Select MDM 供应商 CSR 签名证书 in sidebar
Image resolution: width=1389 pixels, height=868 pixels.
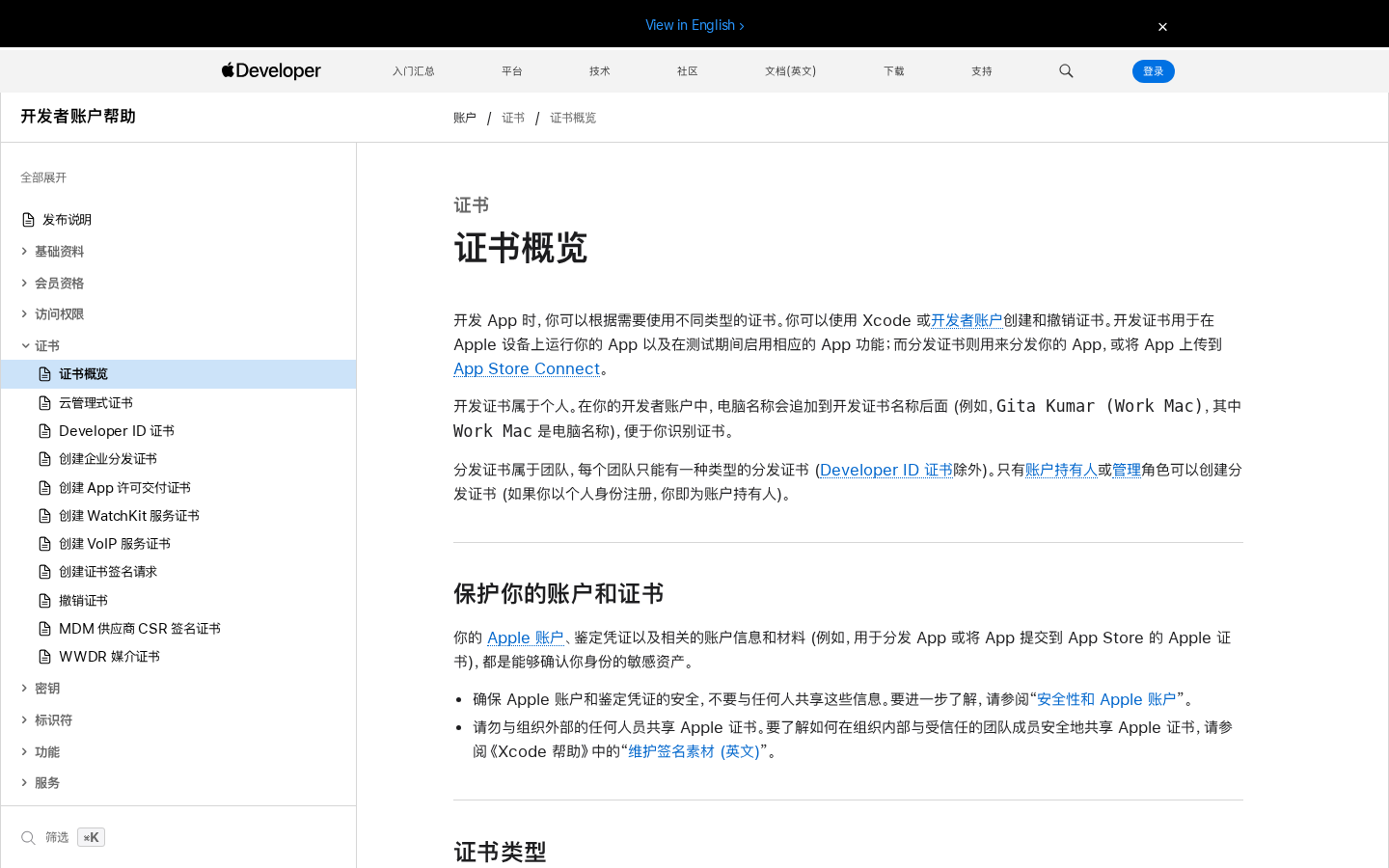point(140,629)
